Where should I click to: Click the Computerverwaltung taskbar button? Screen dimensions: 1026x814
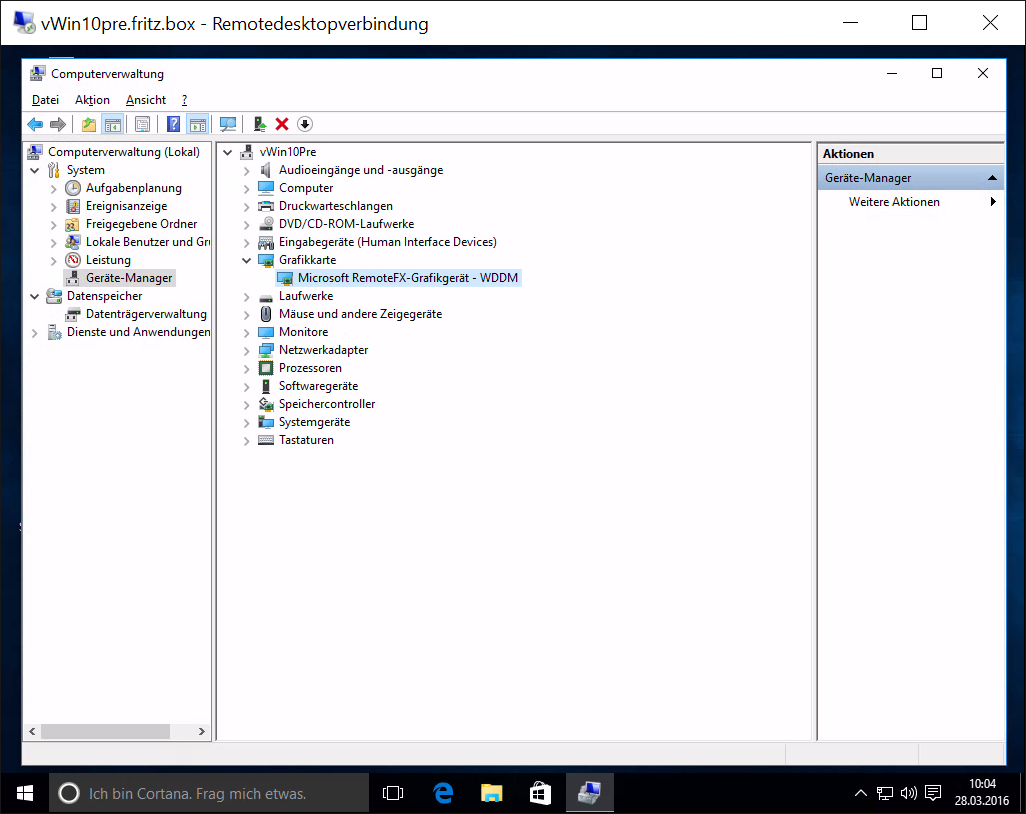click(x=590, y=793)
